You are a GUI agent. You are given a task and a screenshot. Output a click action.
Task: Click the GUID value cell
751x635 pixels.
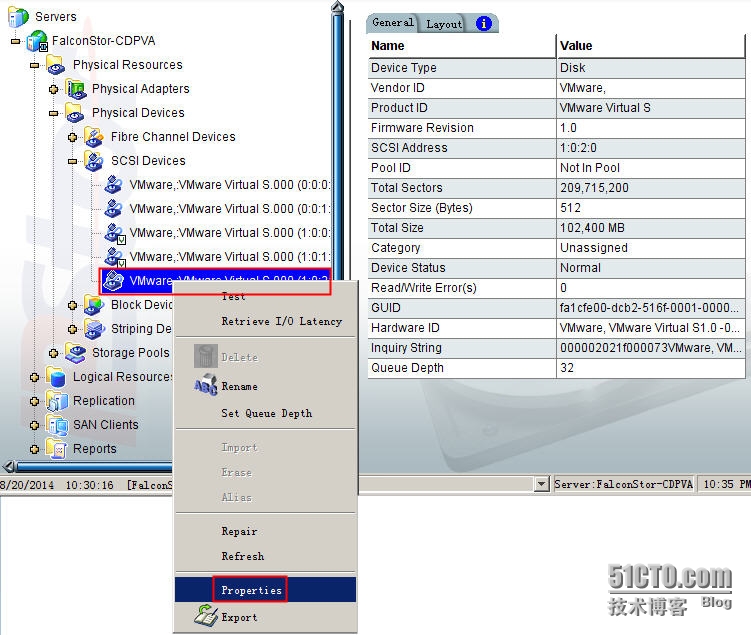click(651, 307)
